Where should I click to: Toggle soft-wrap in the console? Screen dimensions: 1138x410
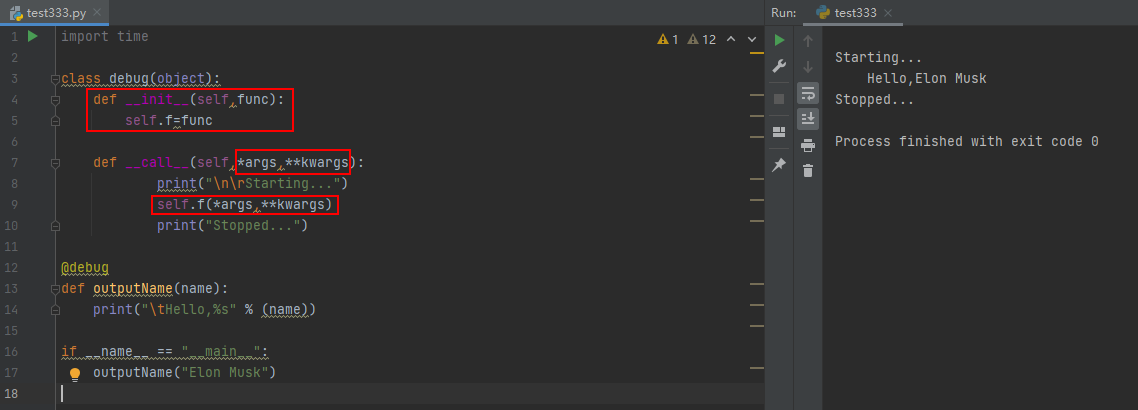(x=808, y=93)
